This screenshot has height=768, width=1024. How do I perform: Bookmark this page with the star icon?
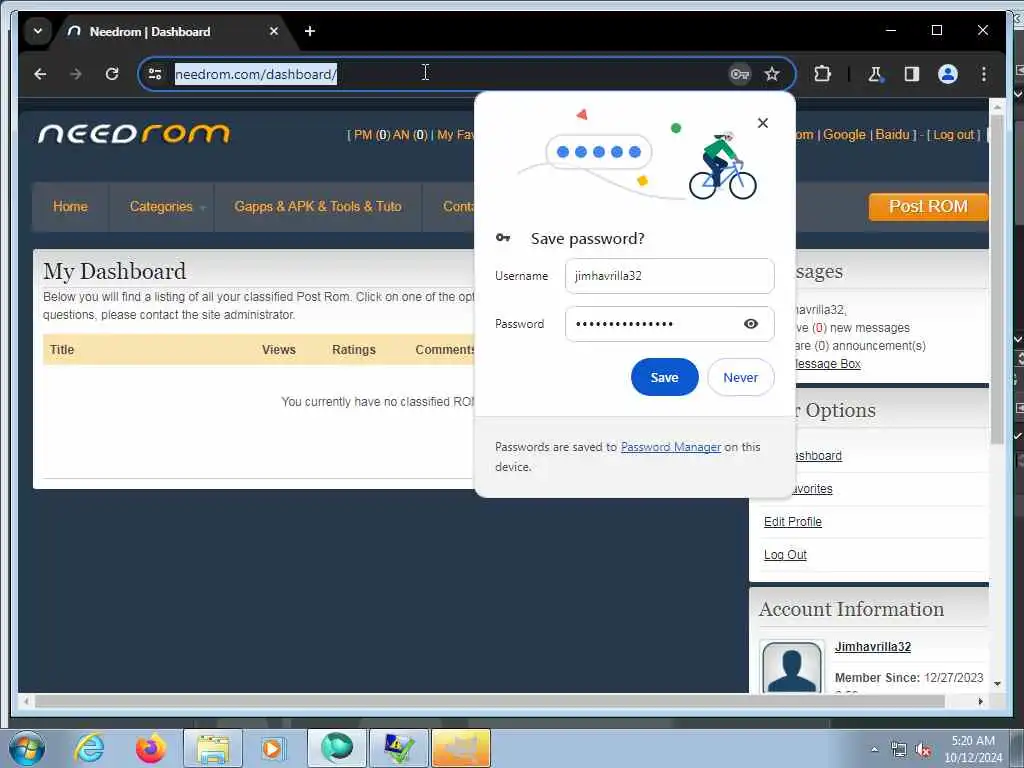point(772,74)
